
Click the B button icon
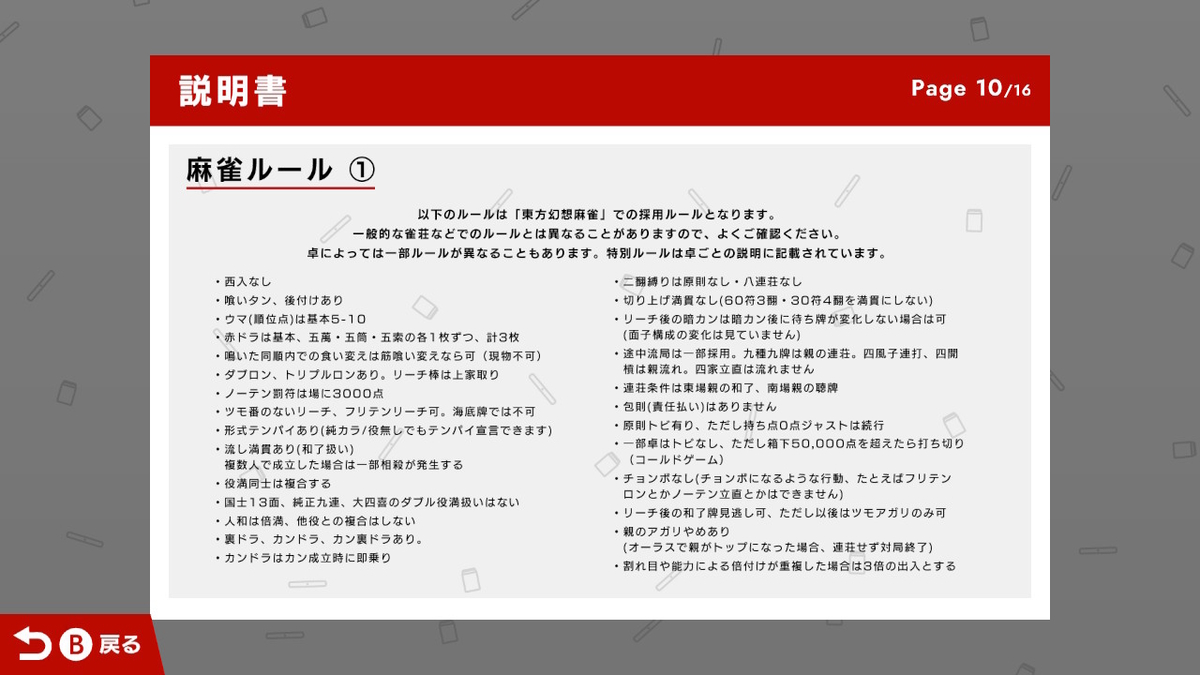pos(74,646)
